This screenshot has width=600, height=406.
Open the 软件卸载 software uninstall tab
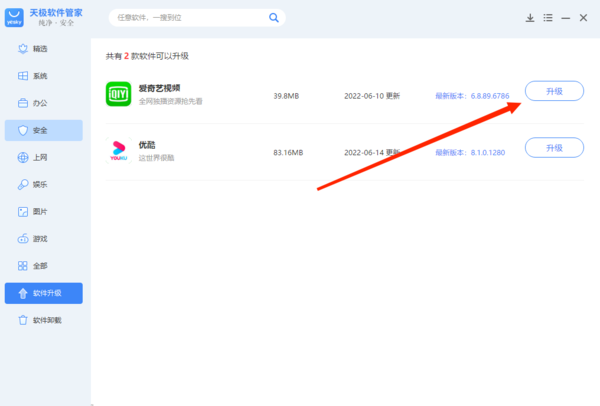coord(44,320)
